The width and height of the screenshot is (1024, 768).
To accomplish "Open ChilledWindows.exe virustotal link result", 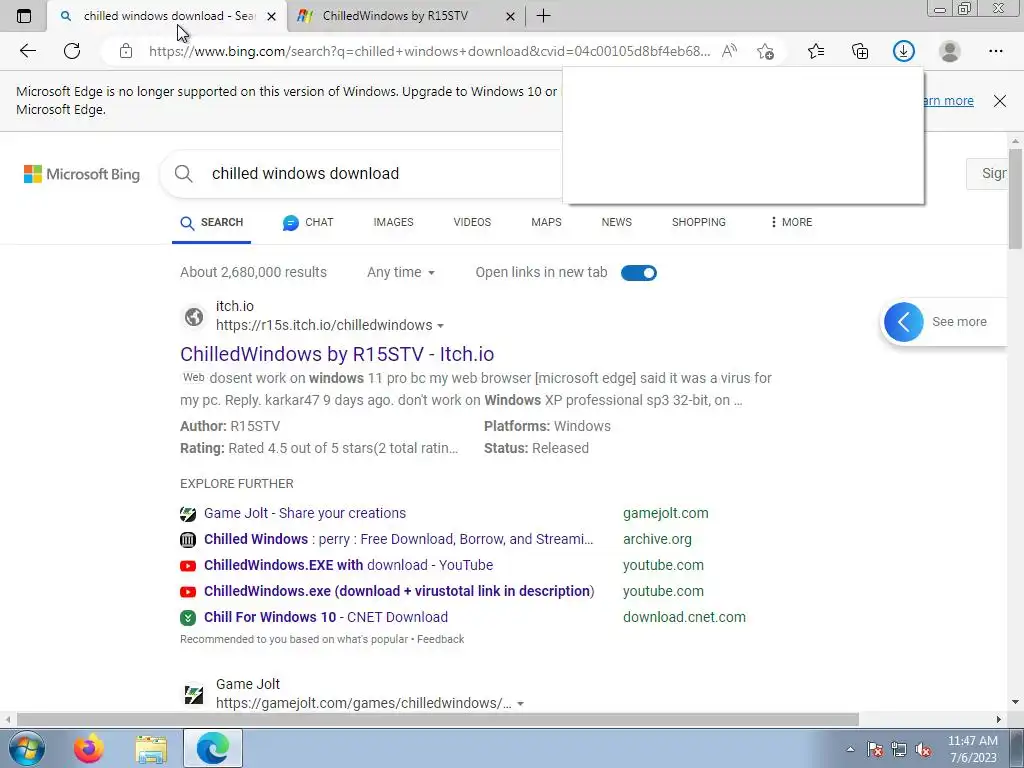I will [x=399, y=592].
